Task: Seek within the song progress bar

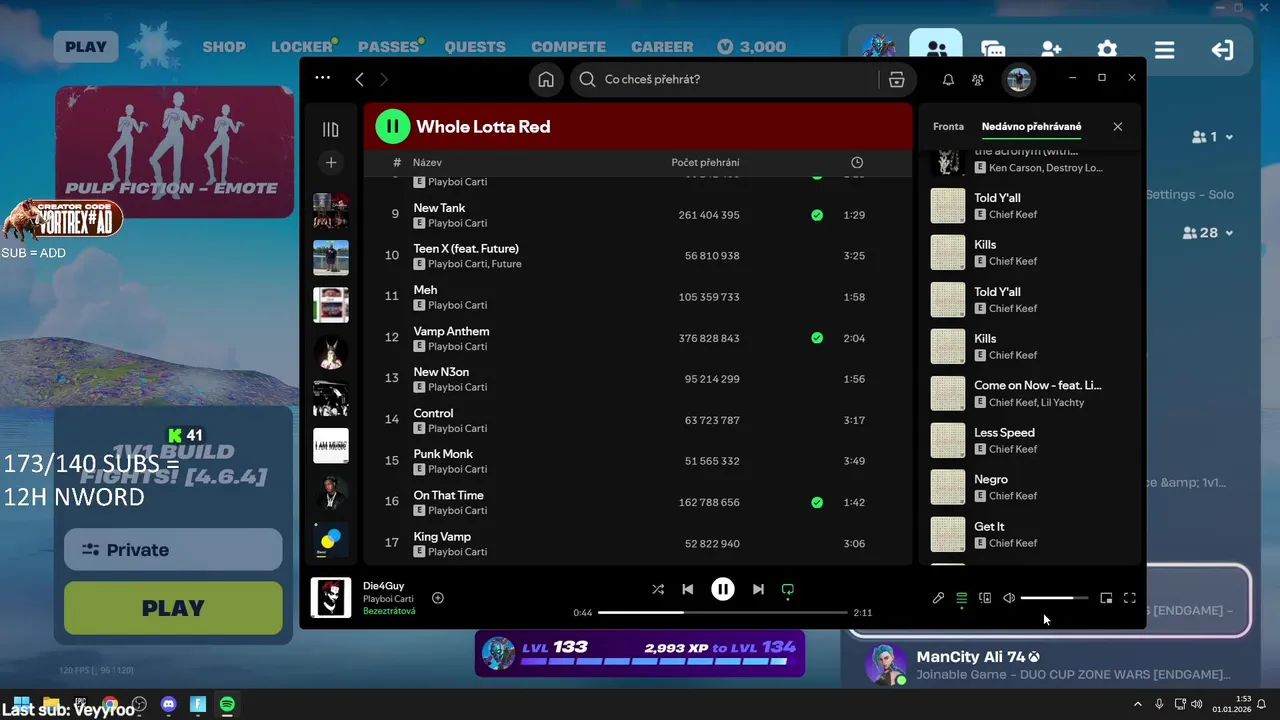Action: pos(723,612)
